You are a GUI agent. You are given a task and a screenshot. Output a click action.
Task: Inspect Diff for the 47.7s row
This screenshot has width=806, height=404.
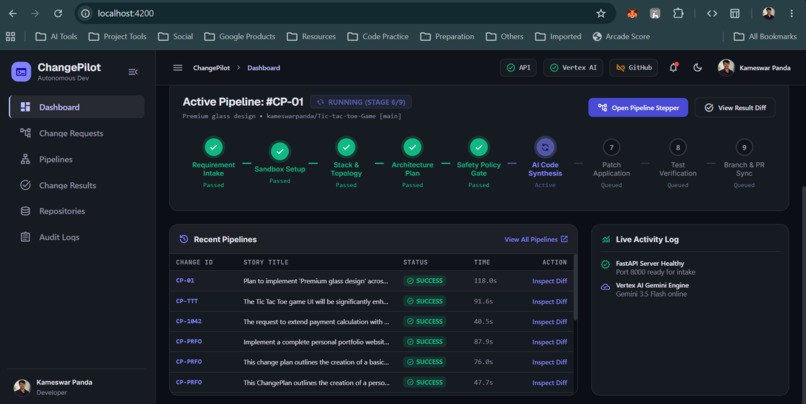pos(549,383)
